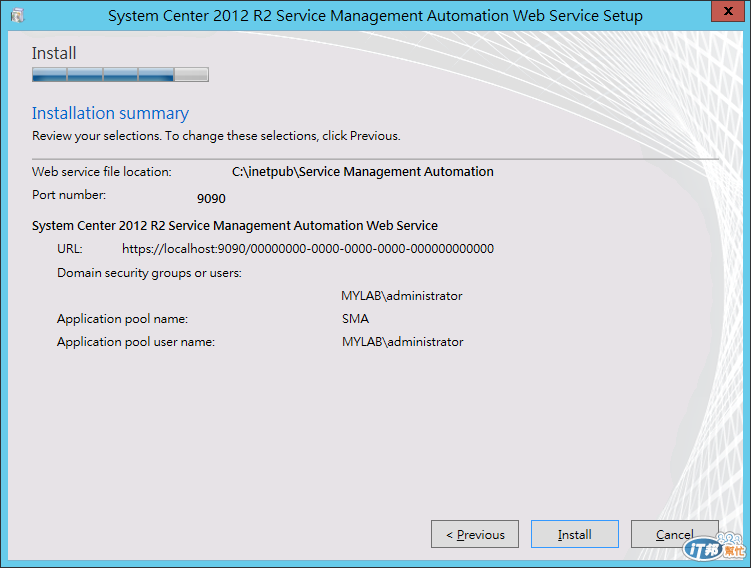751x568 pixels.
Task: Select the Application pool user name value
Action: (402, 341)
